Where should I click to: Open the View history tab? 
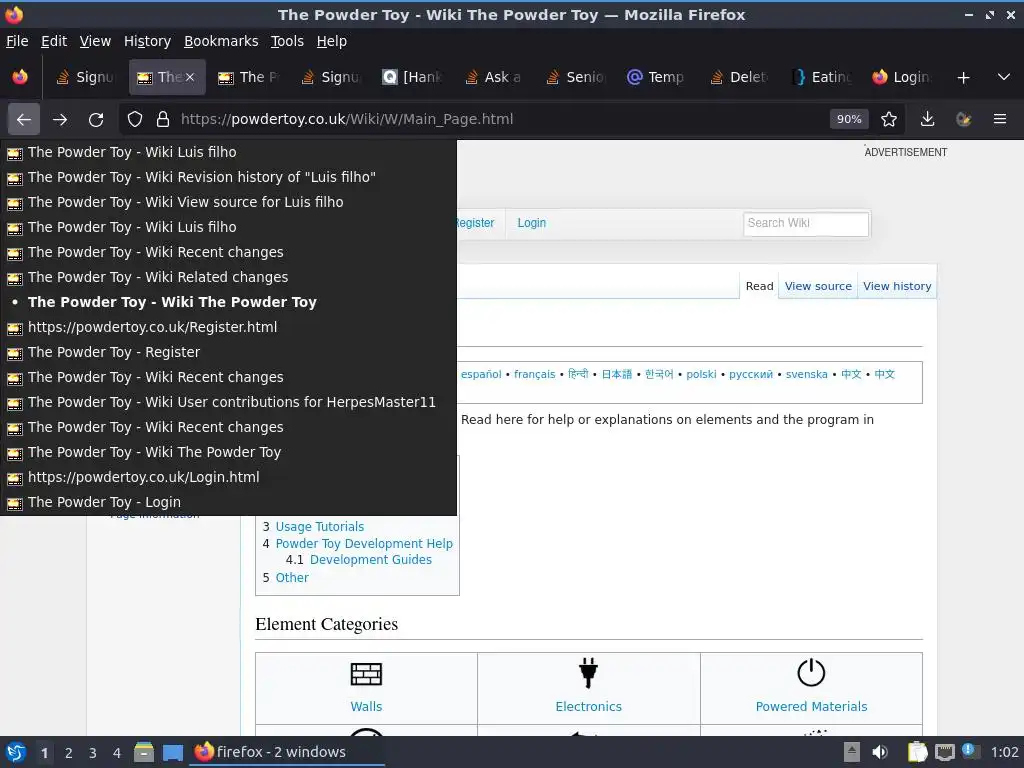coord(897,286)
